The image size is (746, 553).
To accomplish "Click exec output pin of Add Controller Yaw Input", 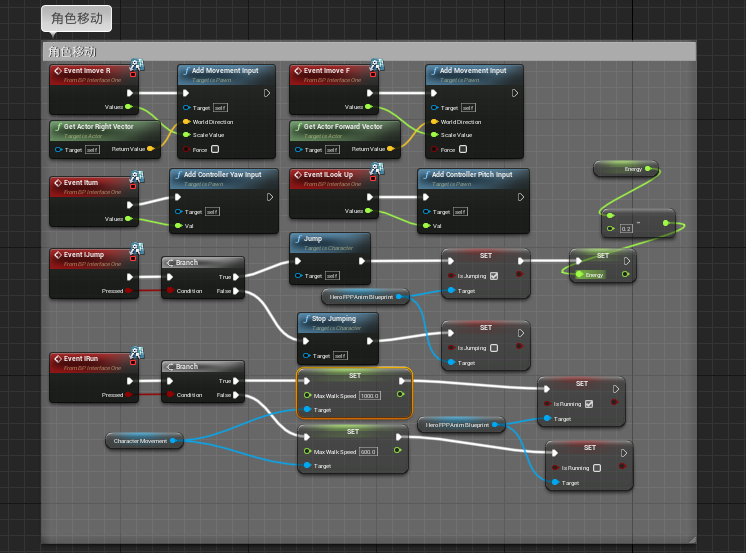I will 270,197.
